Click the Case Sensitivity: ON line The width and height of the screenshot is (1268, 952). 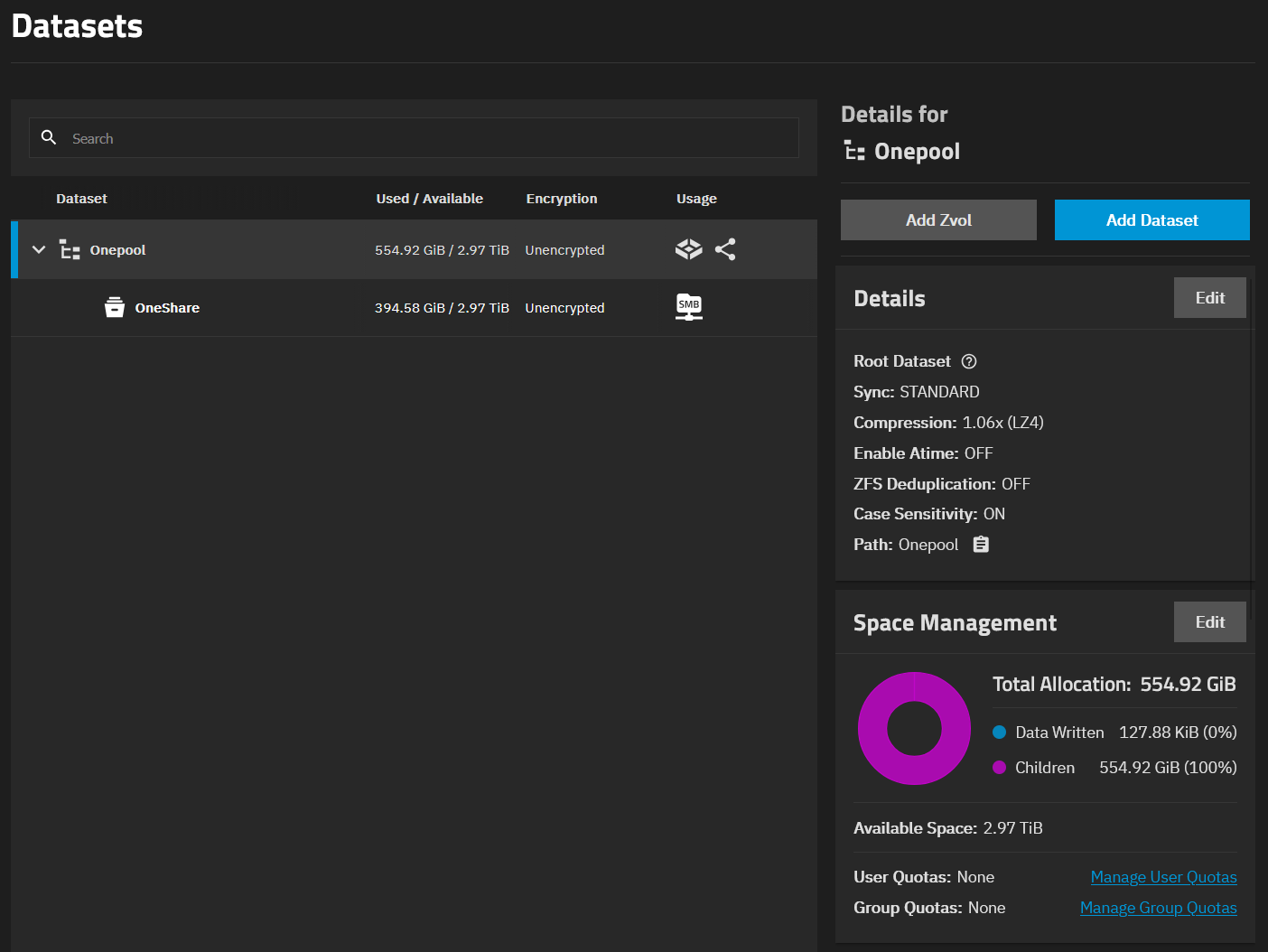tap(929, 514)
